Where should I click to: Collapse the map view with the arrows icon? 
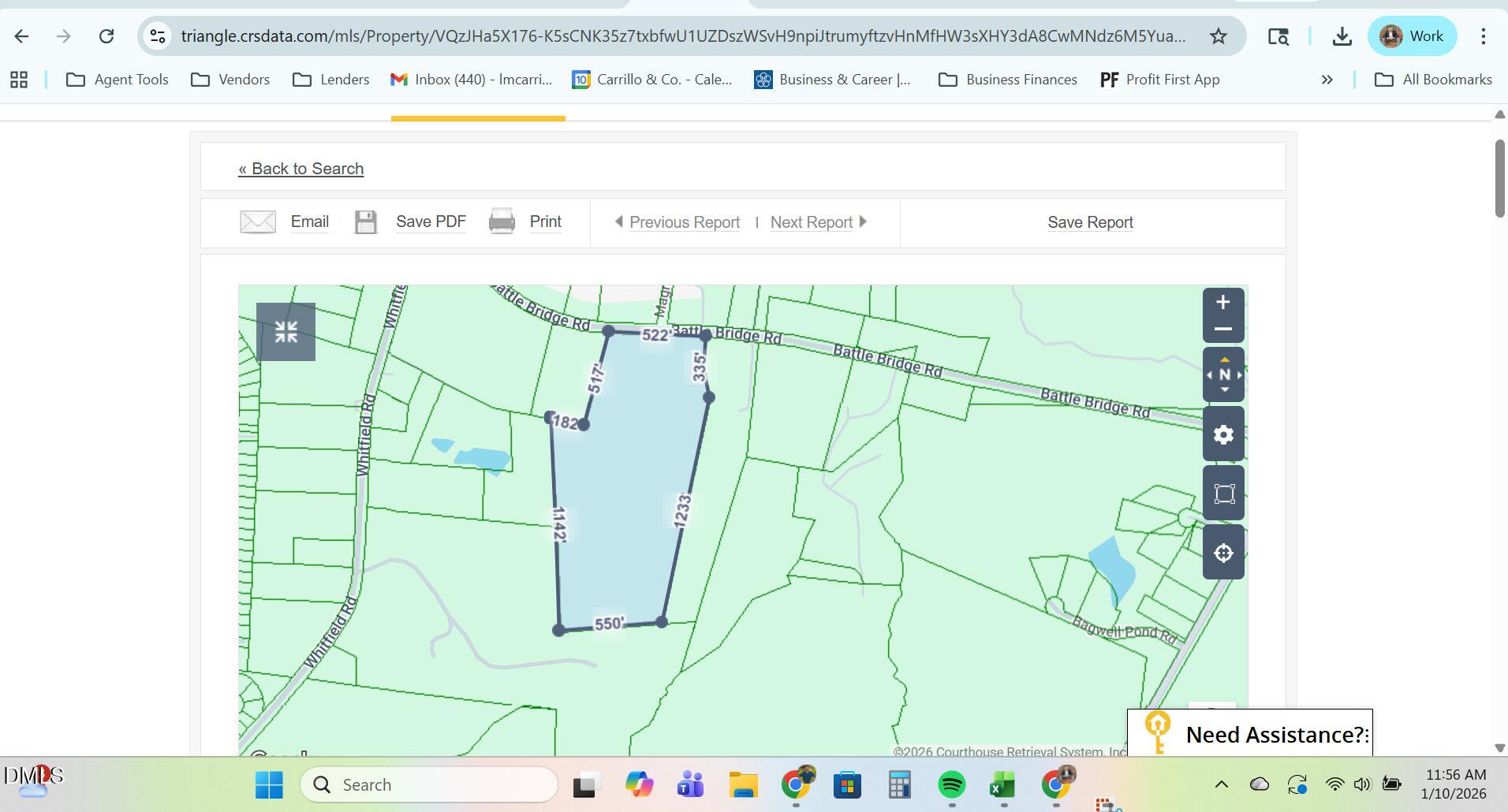[286, 331]
